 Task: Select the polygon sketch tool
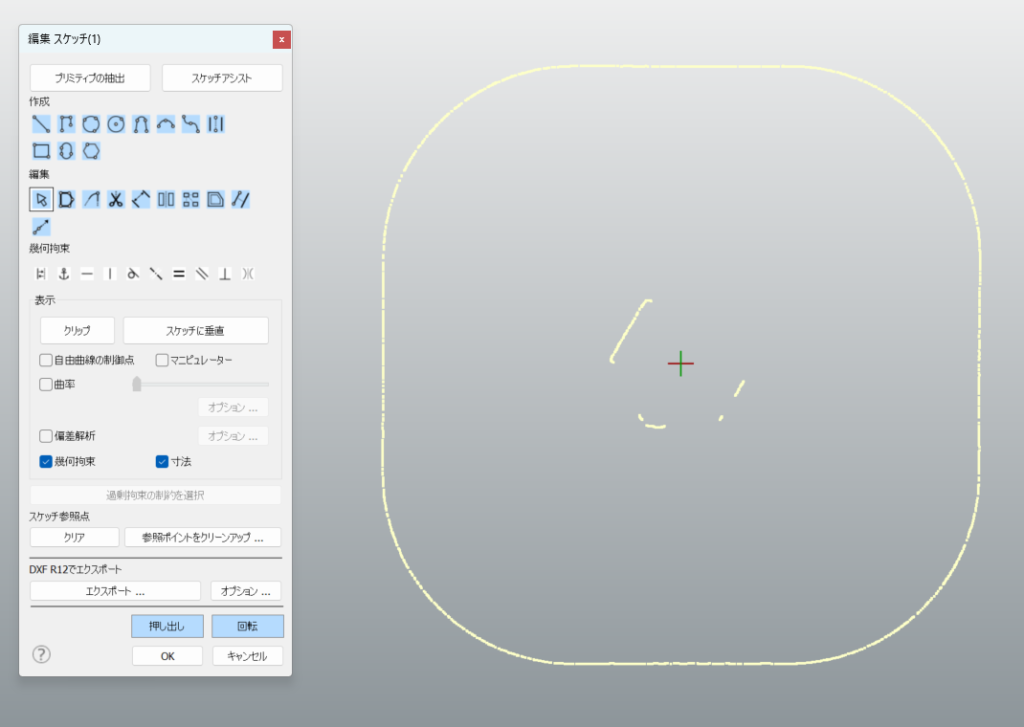(91, 151)
